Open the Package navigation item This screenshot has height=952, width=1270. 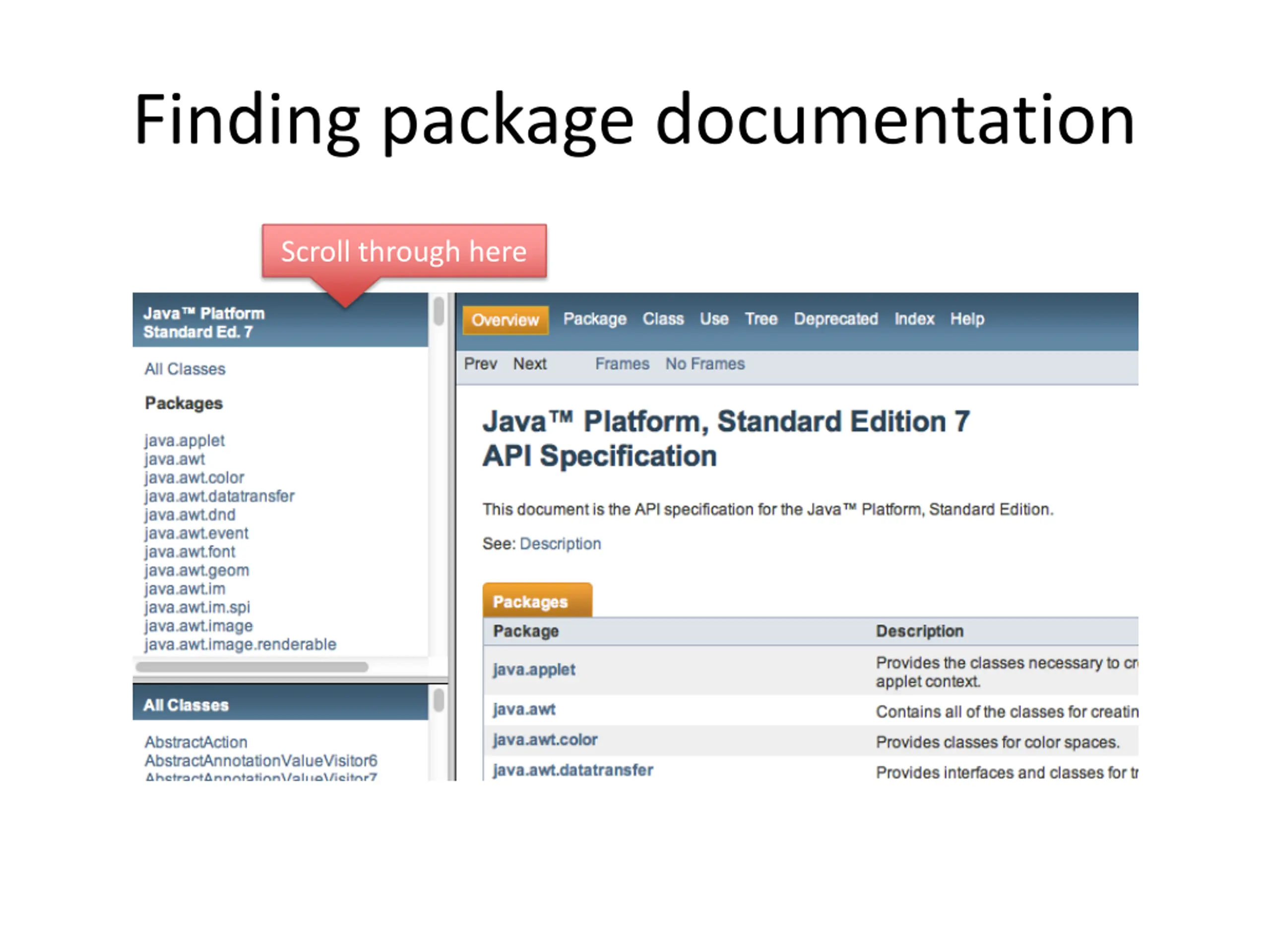click(594, 319)
